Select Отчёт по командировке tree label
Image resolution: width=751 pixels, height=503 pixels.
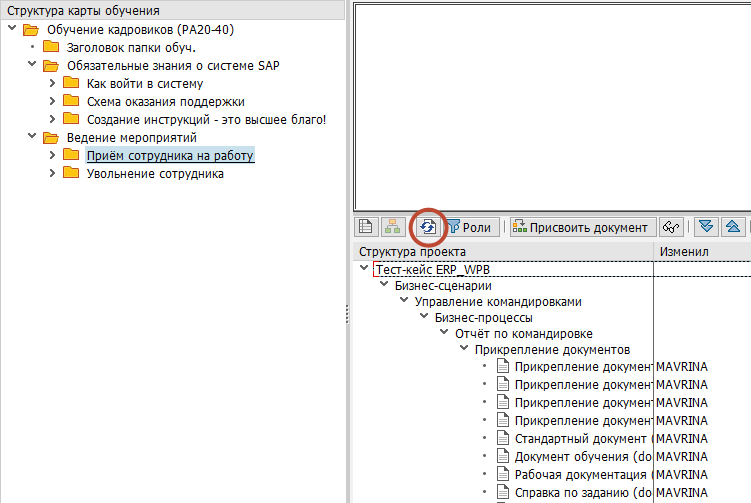524,333
